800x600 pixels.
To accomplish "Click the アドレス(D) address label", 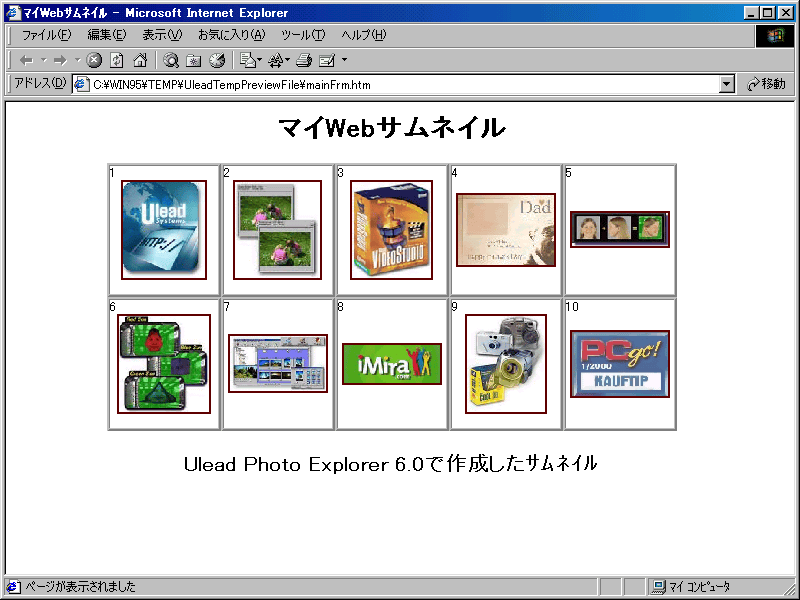I will pos(40,84).
